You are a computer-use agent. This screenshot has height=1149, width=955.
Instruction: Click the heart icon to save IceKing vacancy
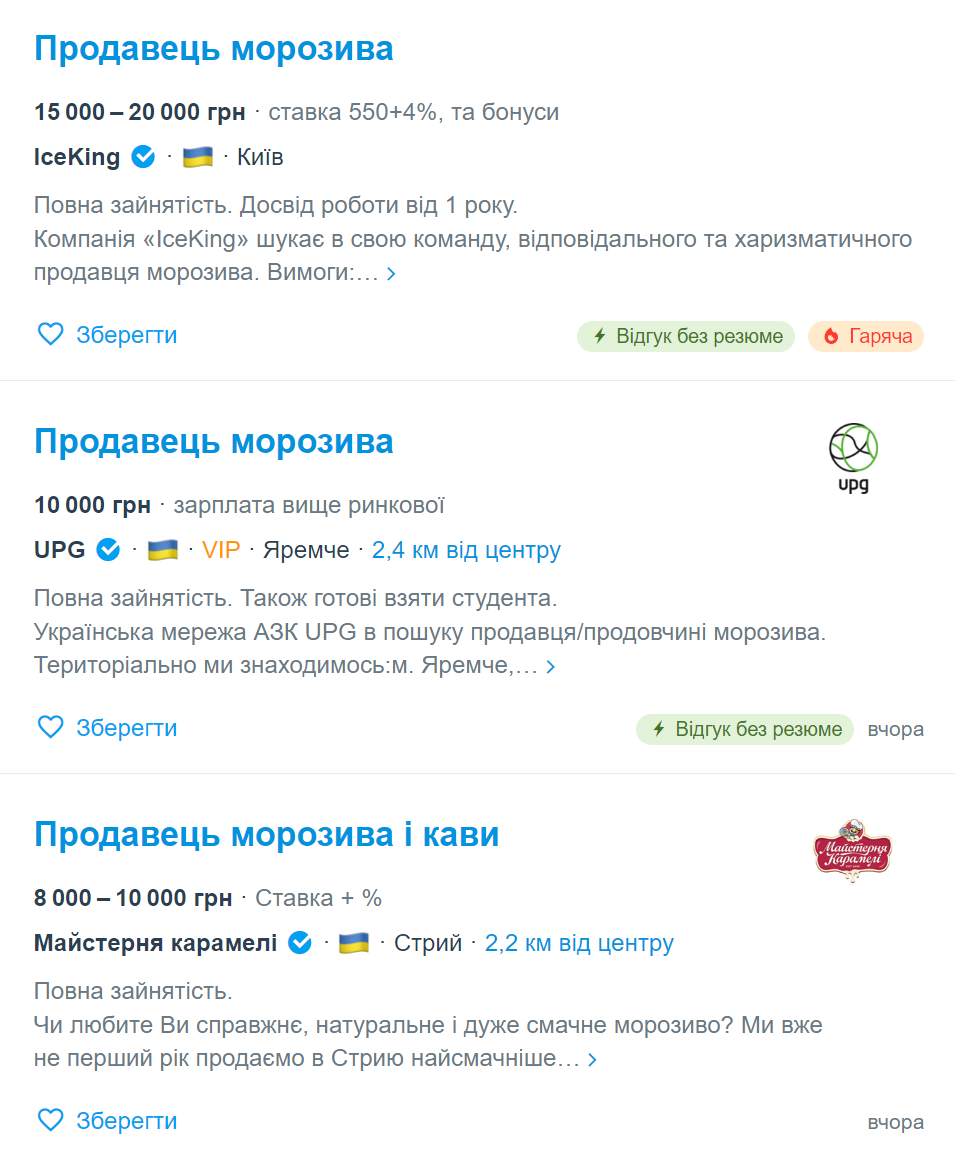(x=50, y=334)
